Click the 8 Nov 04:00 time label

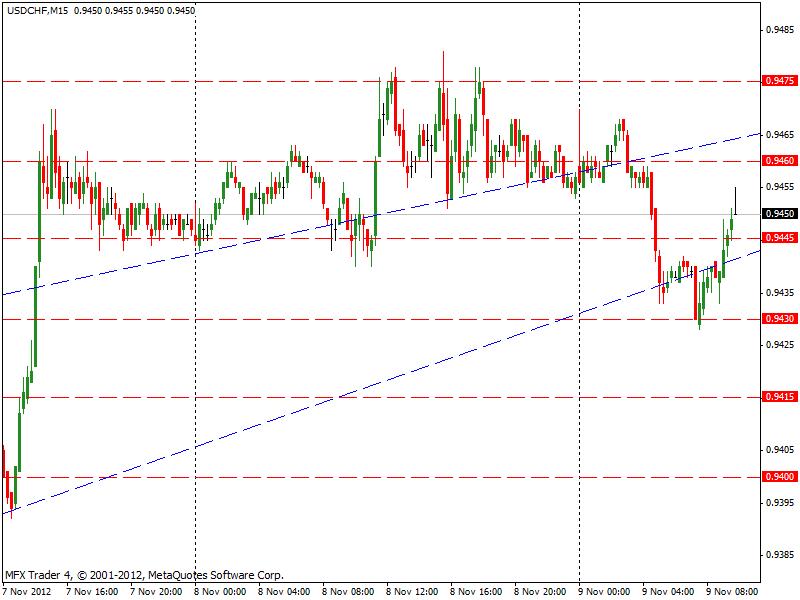284,592
